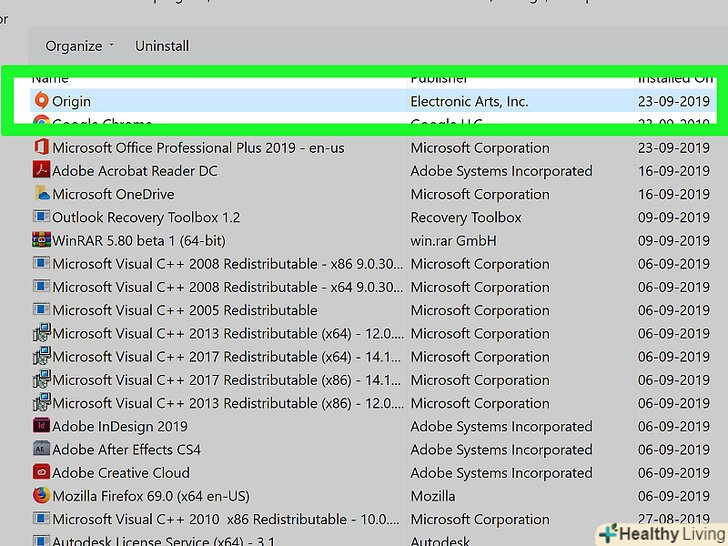Click the Microsoft OneDrive cloud icon
Viewport: 728px width, 546px height.
41,194
